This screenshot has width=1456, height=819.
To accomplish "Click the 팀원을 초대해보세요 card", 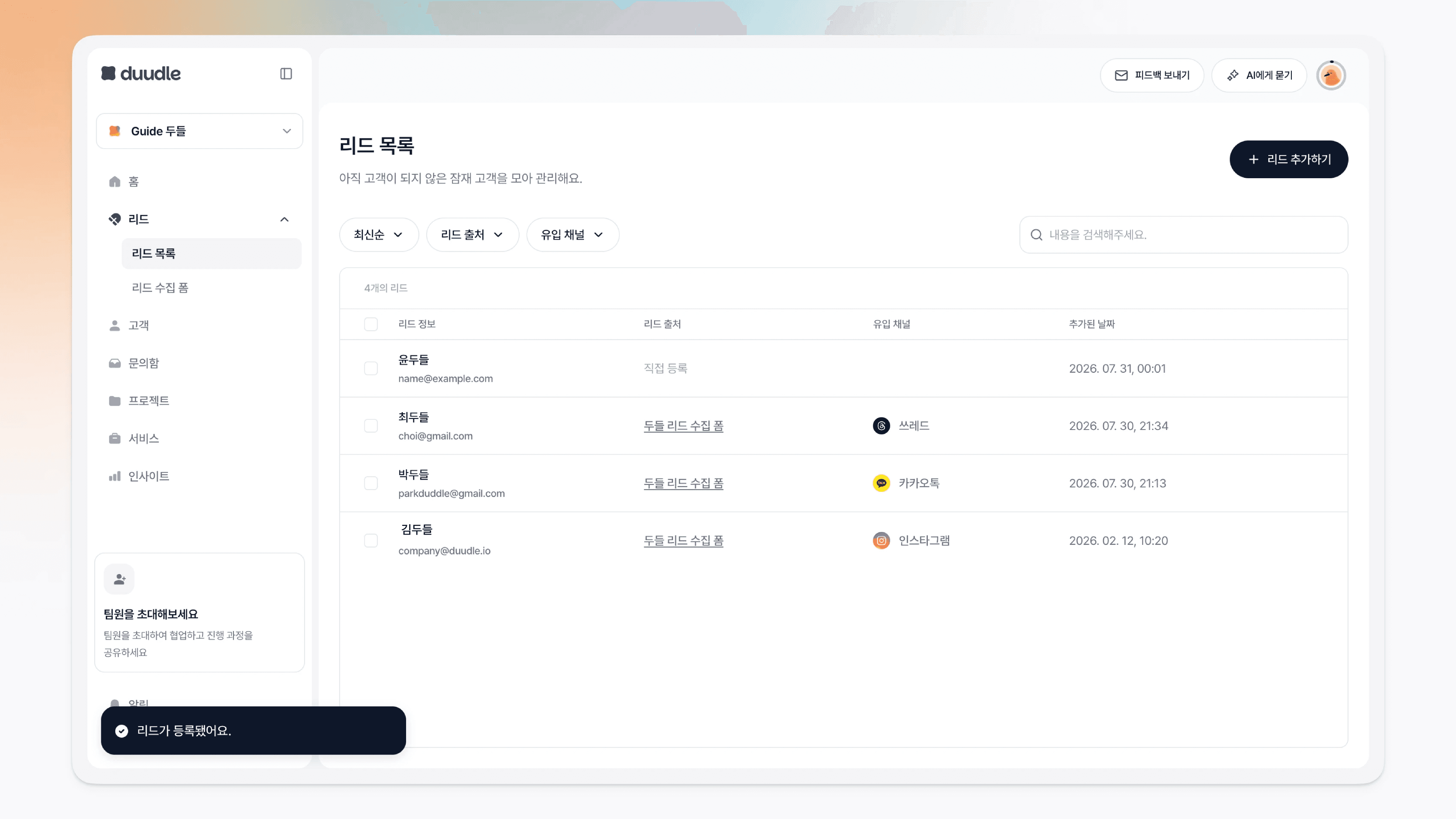I will (x=199, y=613).
